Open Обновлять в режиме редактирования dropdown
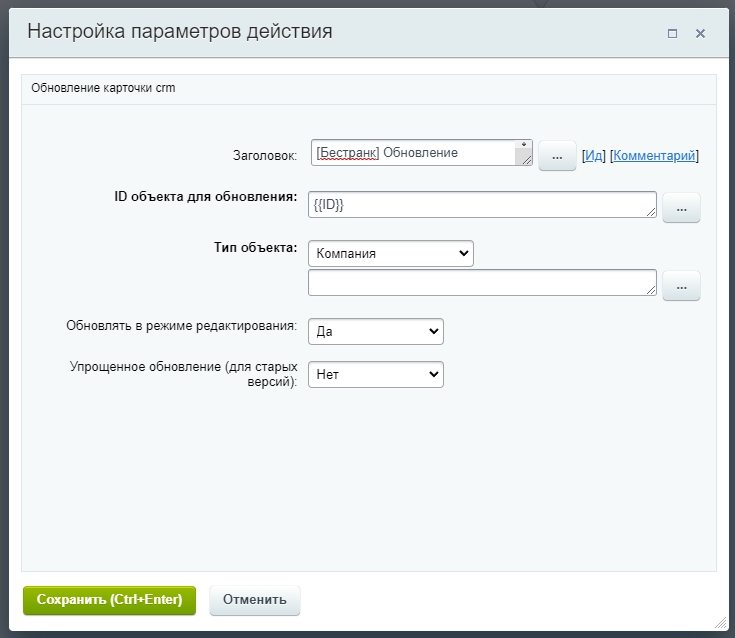 pyautogui.click(x=375, y=331)
